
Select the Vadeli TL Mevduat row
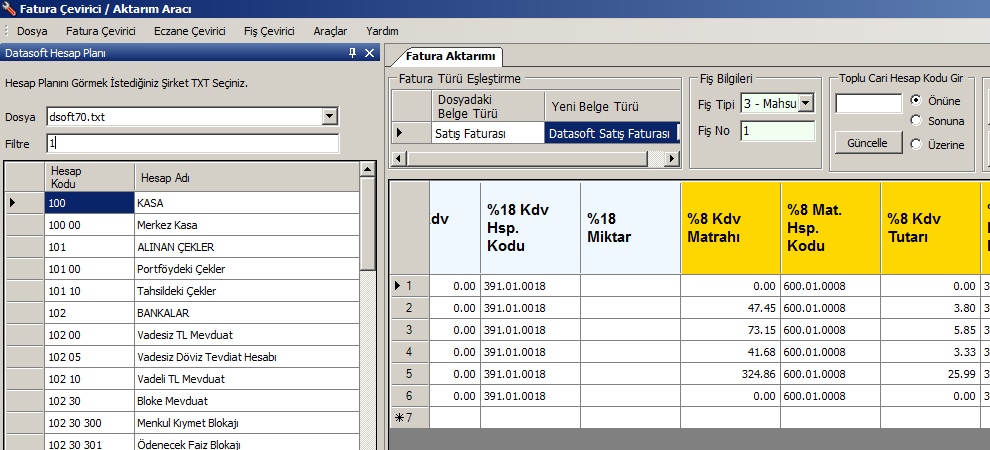[183, 379]
